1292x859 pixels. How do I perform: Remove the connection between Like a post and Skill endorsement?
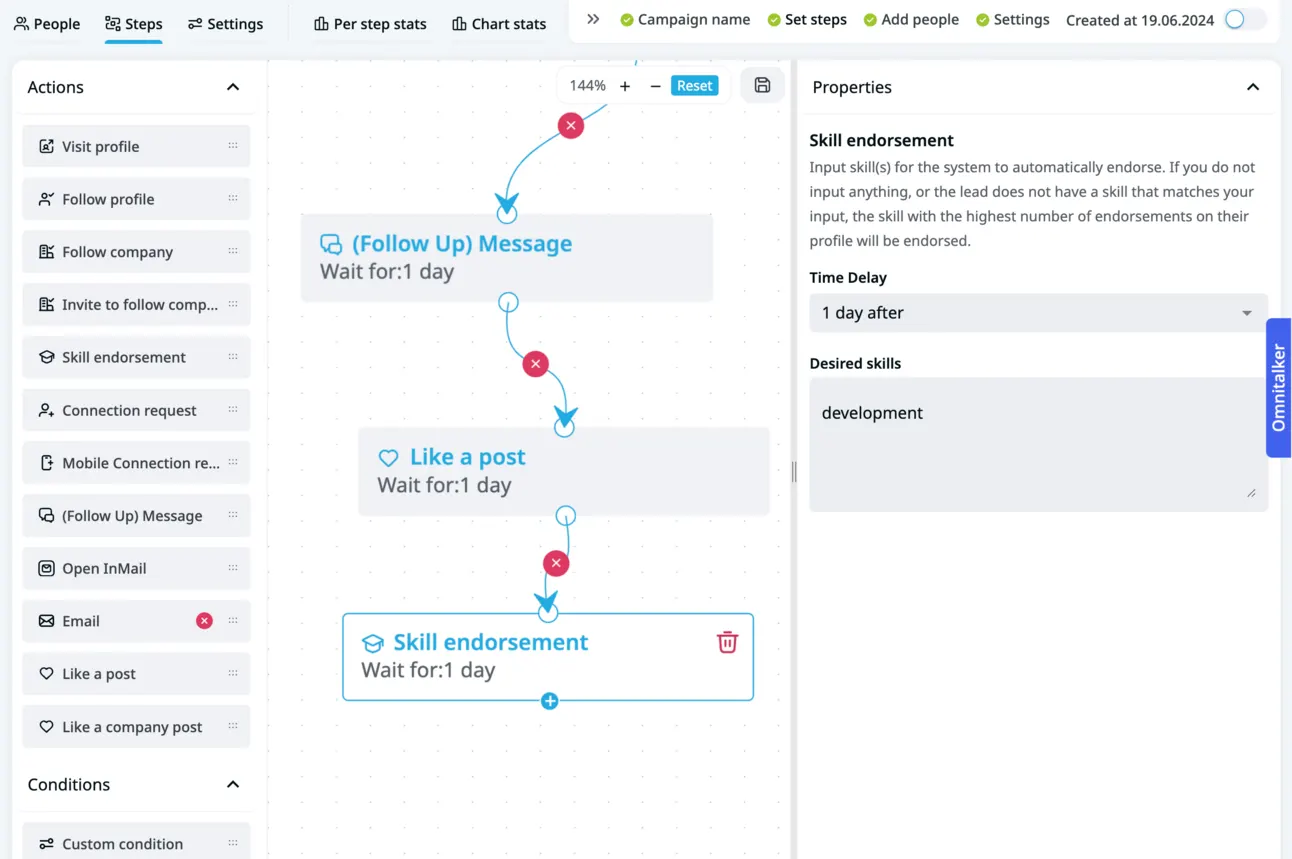pyautogui.click(x=556, y=563)
